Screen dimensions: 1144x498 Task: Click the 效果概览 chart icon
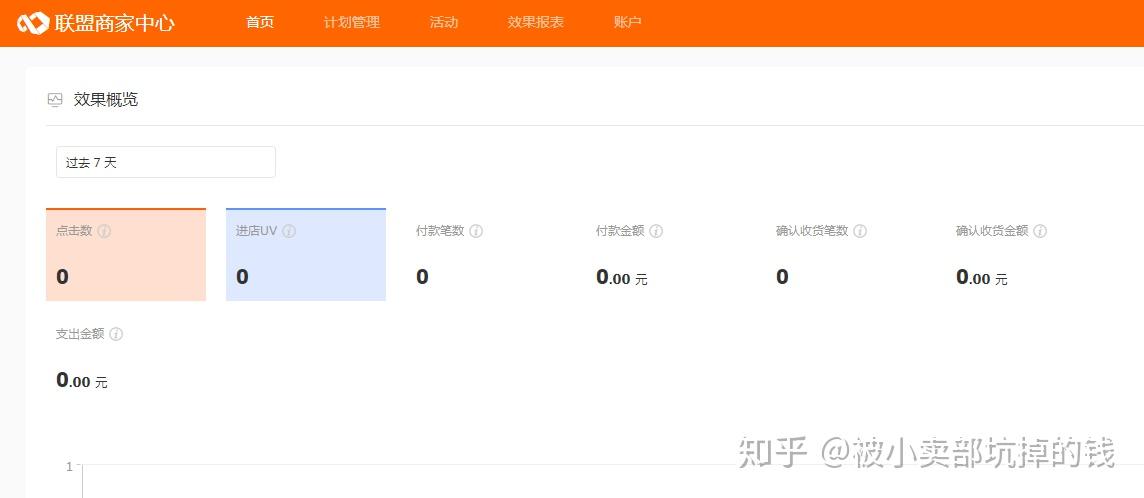(x=55, y=100)
